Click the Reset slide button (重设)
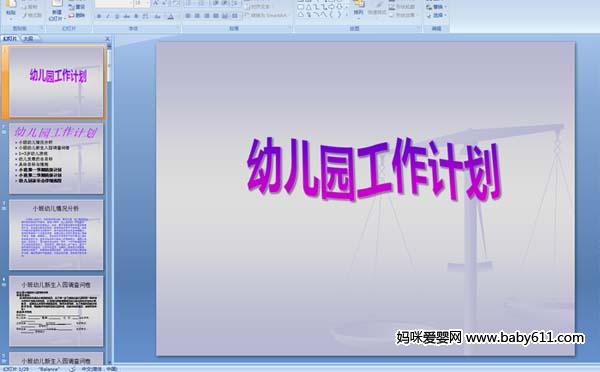Screen dimensions: 600x372 click(77, 7)
